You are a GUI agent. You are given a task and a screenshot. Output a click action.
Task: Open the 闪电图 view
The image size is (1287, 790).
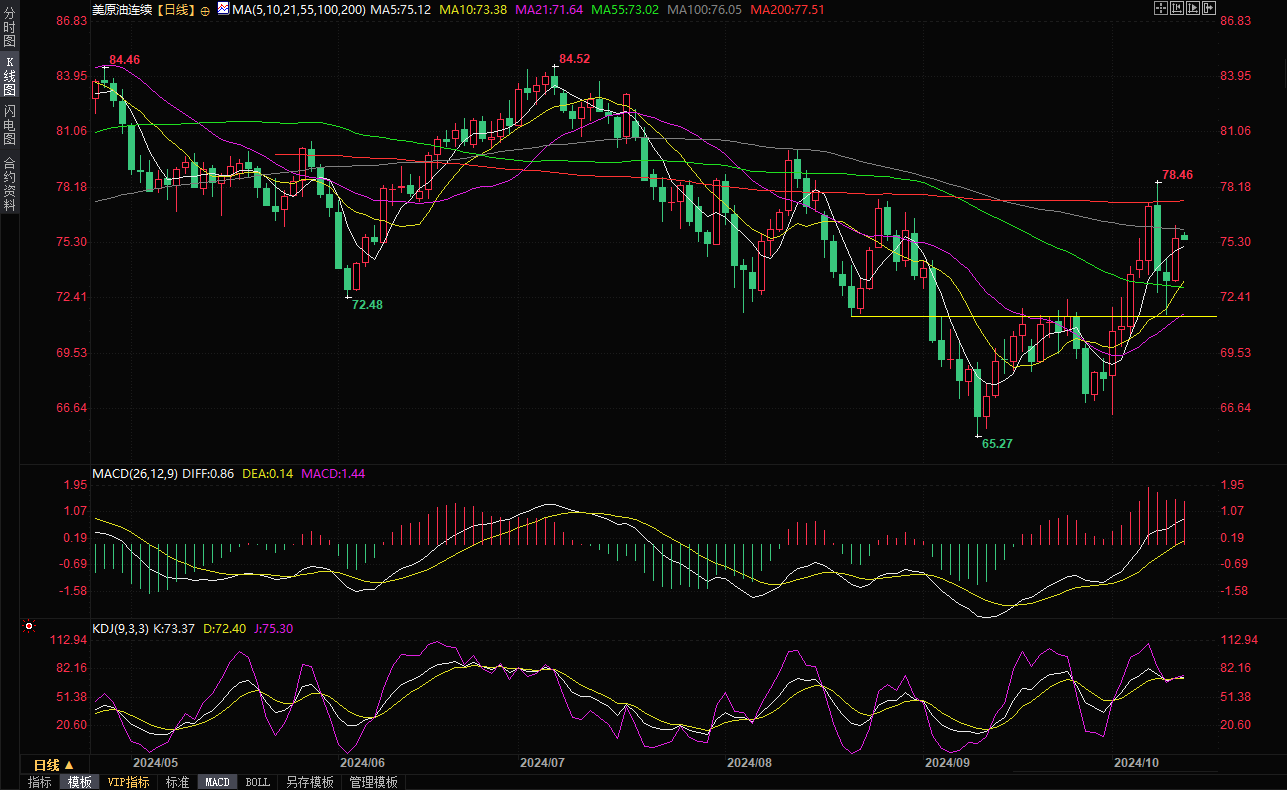click(9, 124)
